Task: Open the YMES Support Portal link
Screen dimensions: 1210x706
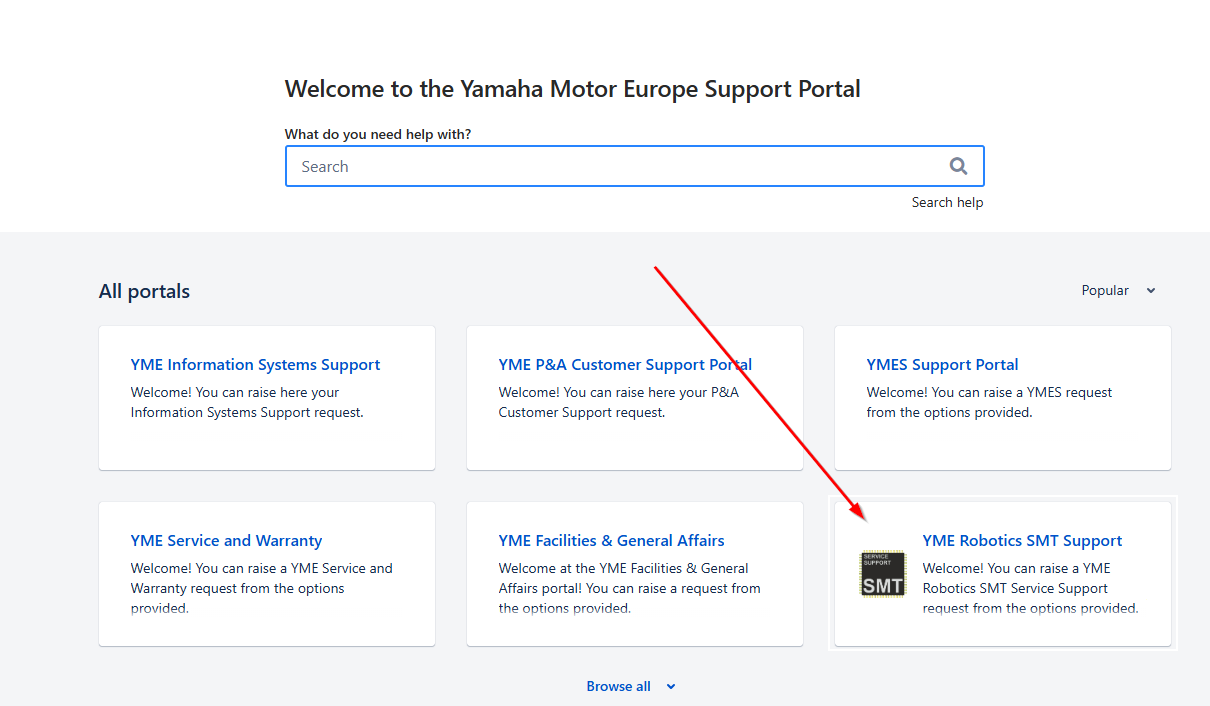Action: (942, 365)
